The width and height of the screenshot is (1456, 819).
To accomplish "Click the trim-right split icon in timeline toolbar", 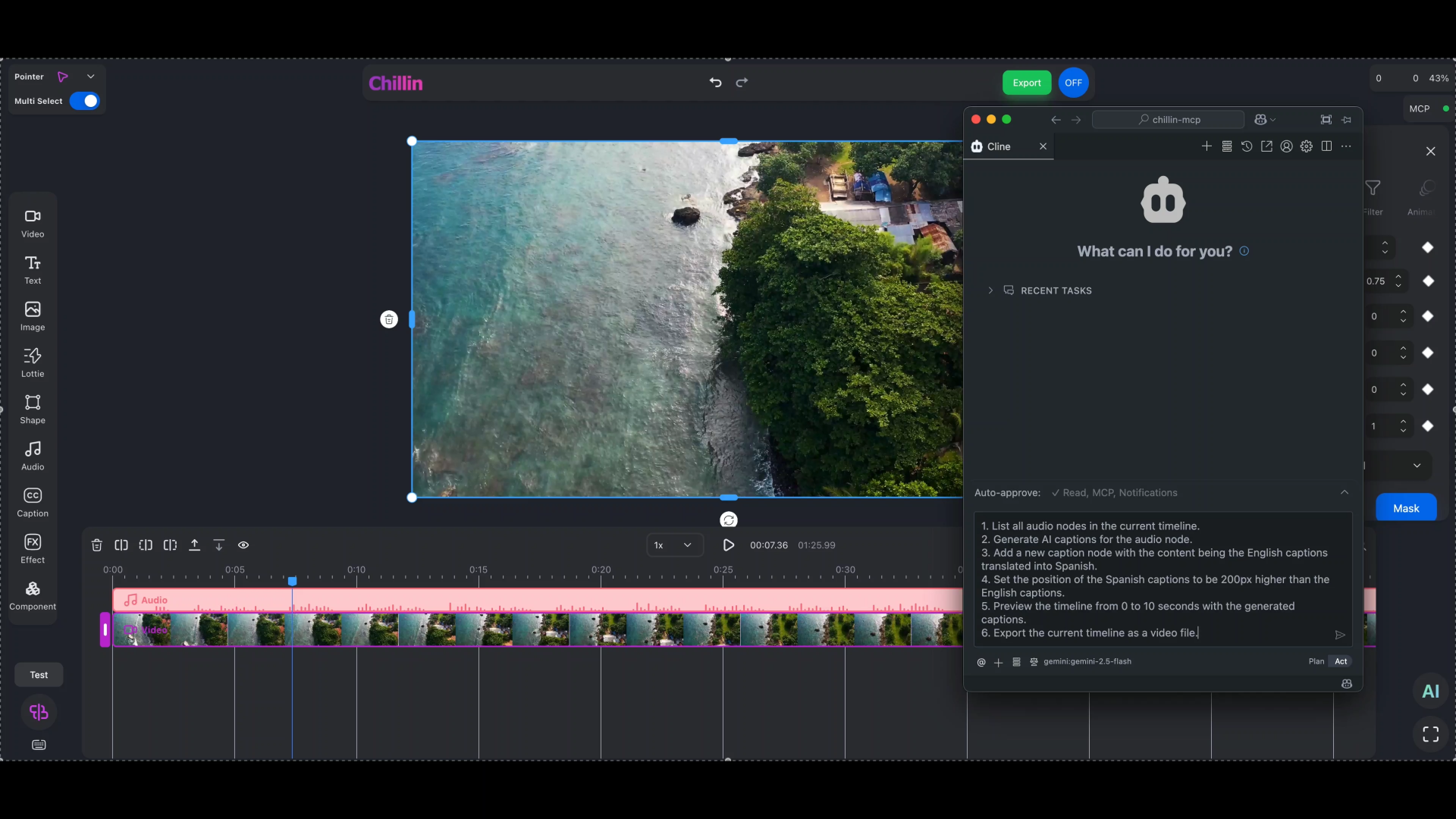I will tap(170, 545).
